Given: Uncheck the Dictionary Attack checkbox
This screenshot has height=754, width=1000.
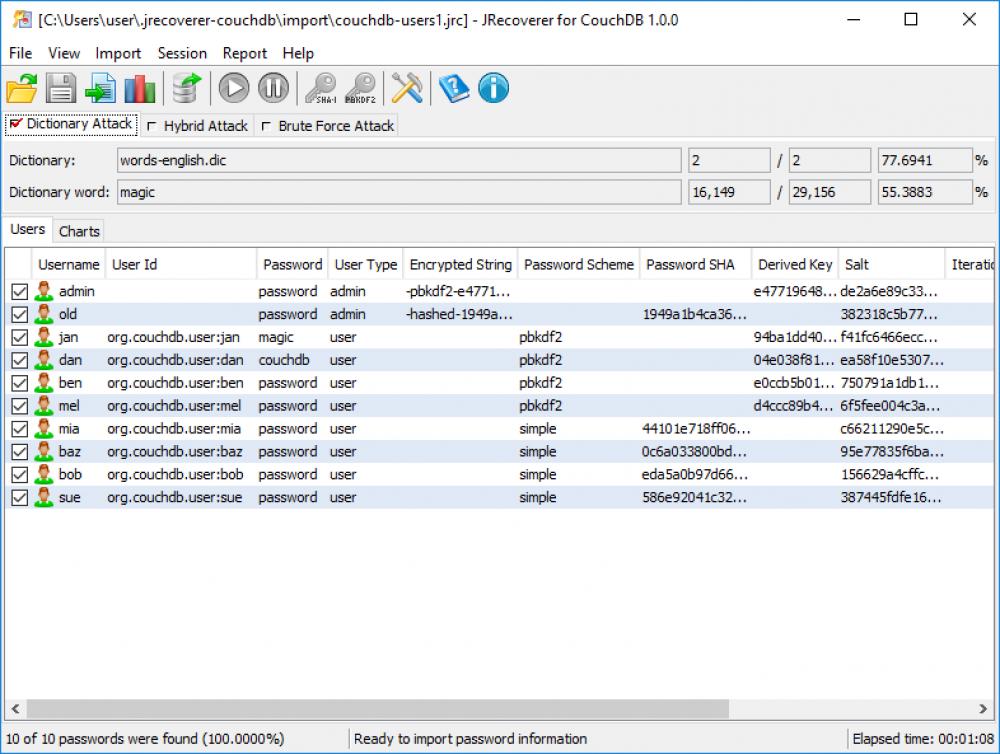Looking at the screenshot, I should click(x=13, y=125).
